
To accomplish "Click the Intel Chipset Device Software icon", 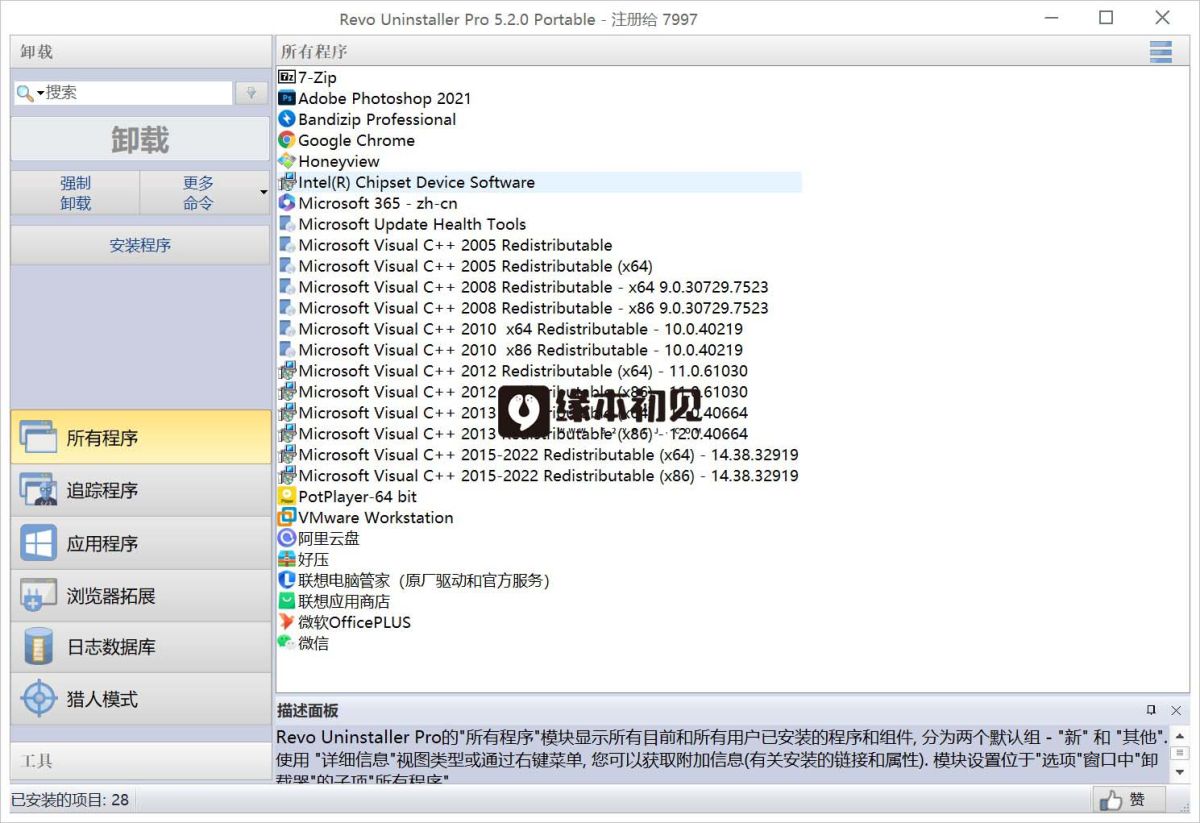I will click(287, 182).
